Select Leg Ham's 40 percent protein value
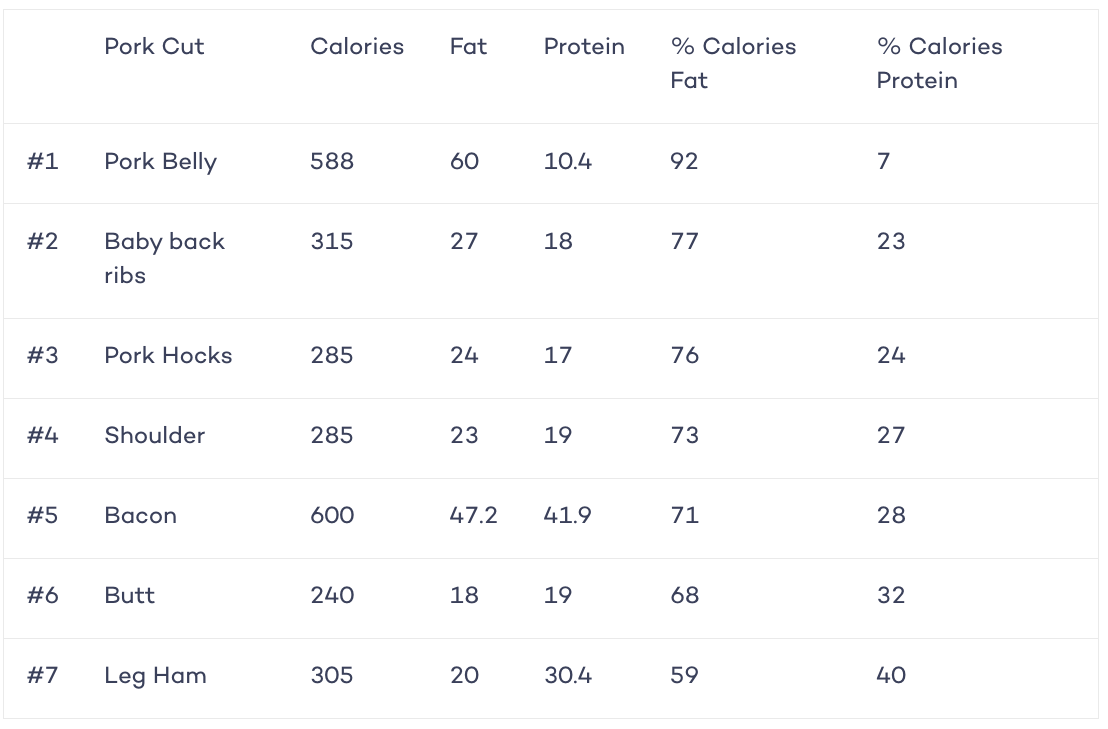This screenshot has width=1108, height=729. coord(891,675)
